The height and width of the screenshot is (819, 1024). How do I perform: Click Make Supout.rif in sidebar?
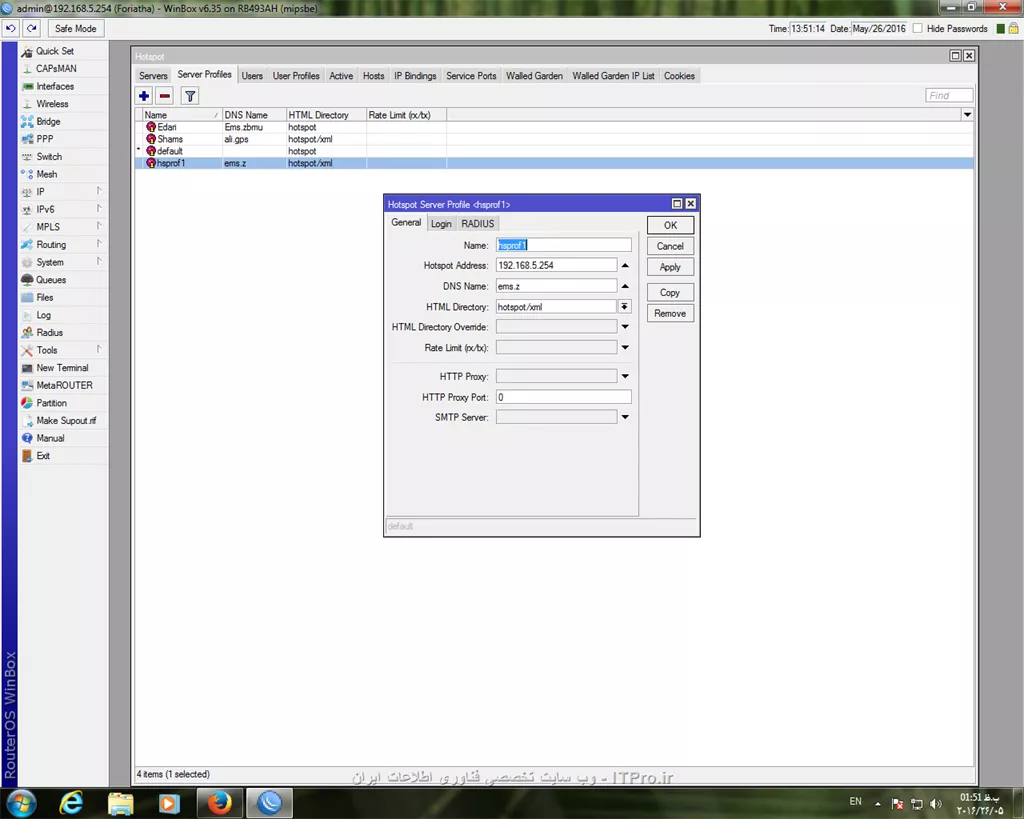pos(66,421)
